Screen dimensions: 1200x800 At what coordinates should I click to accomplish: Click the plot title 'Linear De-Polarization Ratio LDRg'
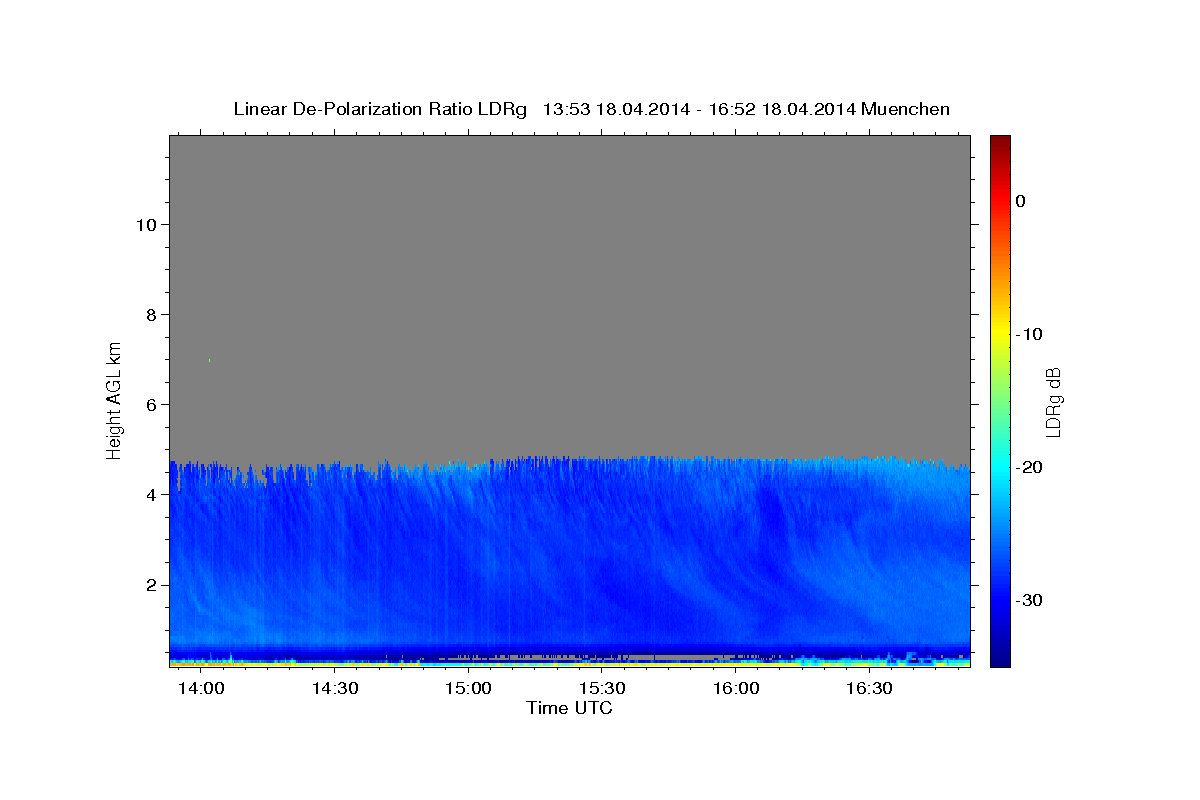[x=380, y=109]
